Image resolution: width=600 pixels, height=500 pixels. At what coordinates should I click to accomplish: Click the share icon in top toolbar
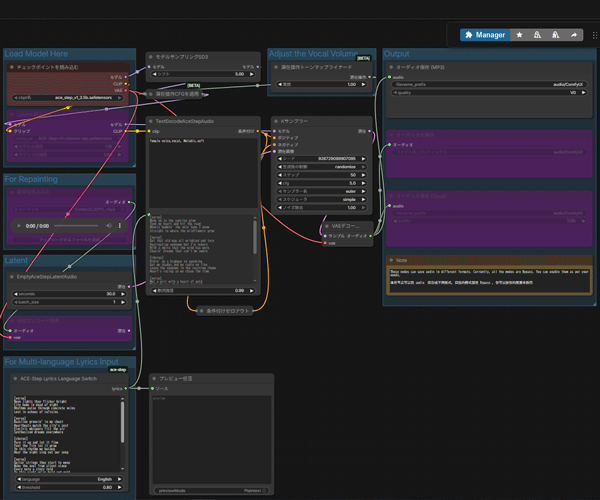click(575, 34)
